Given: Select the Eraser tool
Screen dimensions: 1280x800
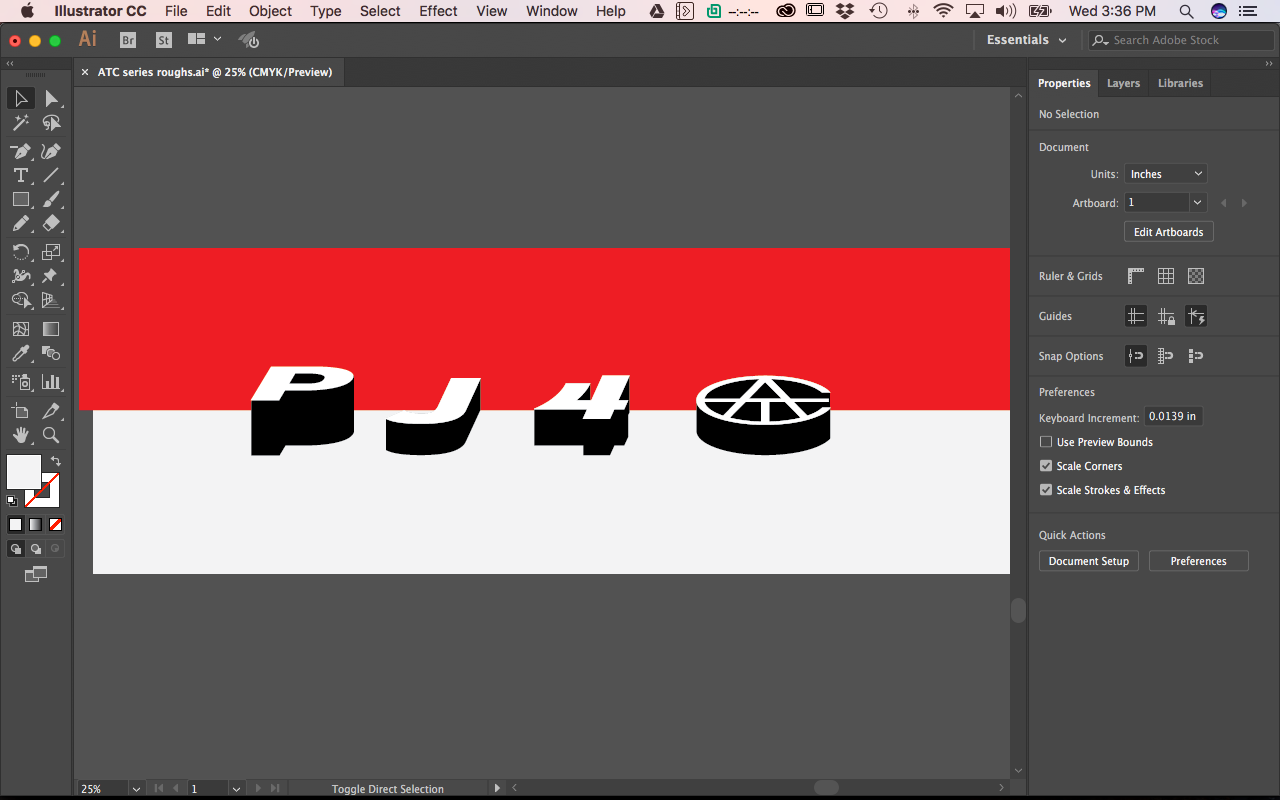Looking at the screenshot, I should pos(51,223).
